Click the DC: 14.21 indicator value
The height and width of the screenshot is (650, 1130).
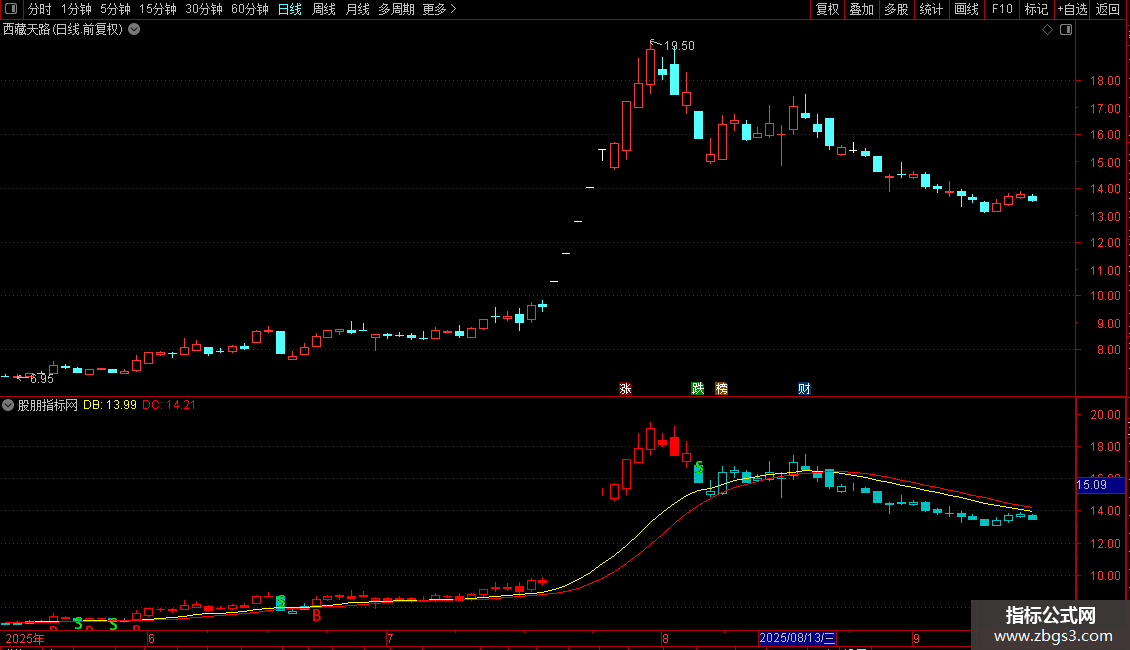(169, 405)
